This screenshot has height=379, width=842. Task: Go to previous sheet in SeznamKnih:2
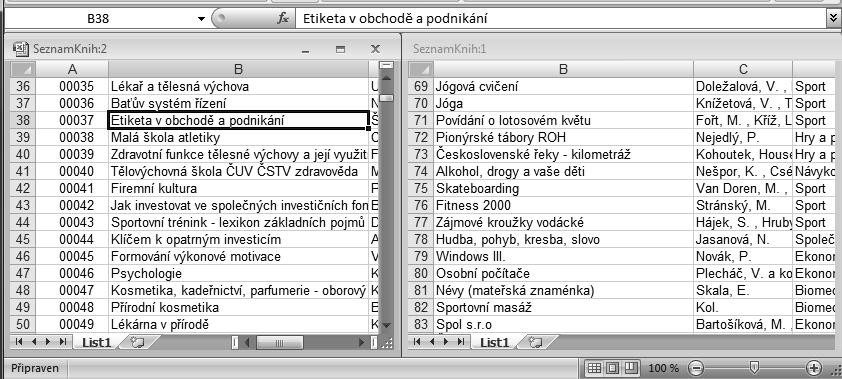(x=33, y=341)
